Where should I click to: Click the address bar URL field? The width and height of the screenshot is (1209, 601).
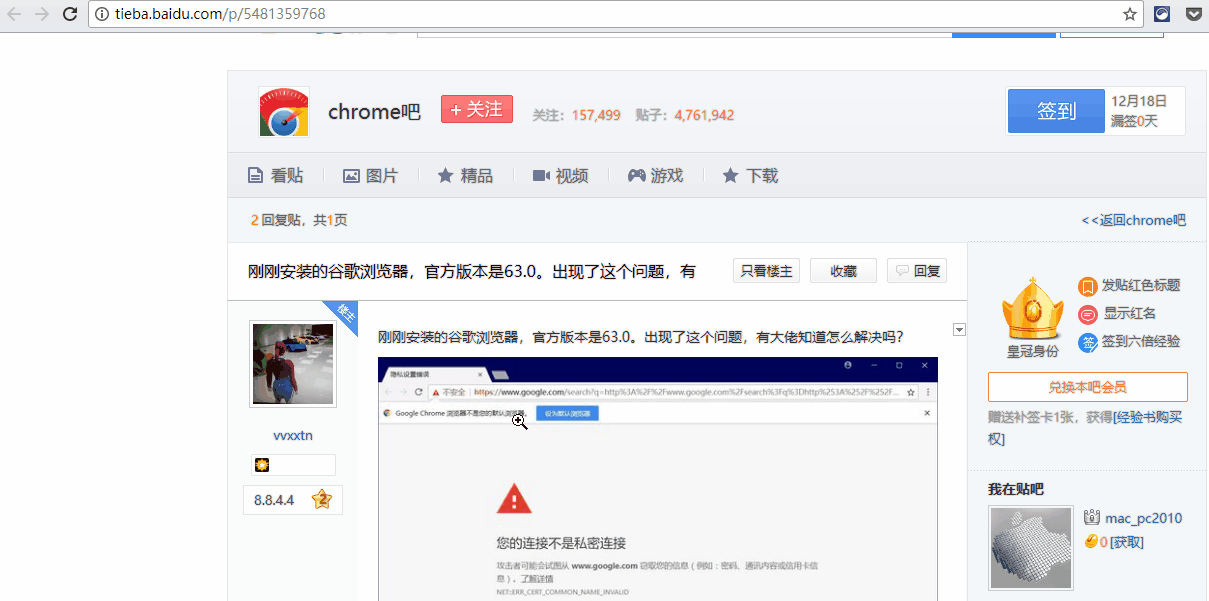pyautogui.click(x=615, y=14)
